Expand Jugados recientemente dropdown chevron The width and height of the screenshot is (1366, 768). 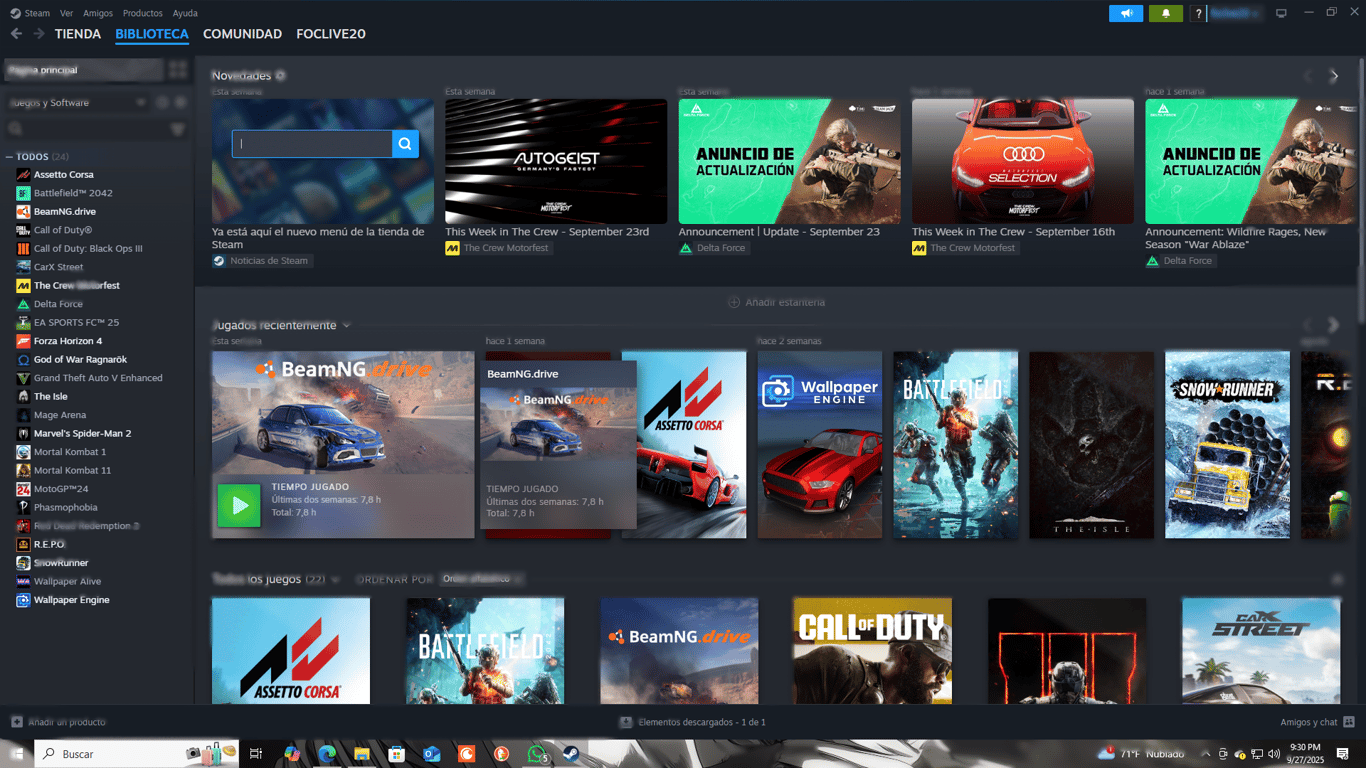pyautogui.click(x=347, y=325)
